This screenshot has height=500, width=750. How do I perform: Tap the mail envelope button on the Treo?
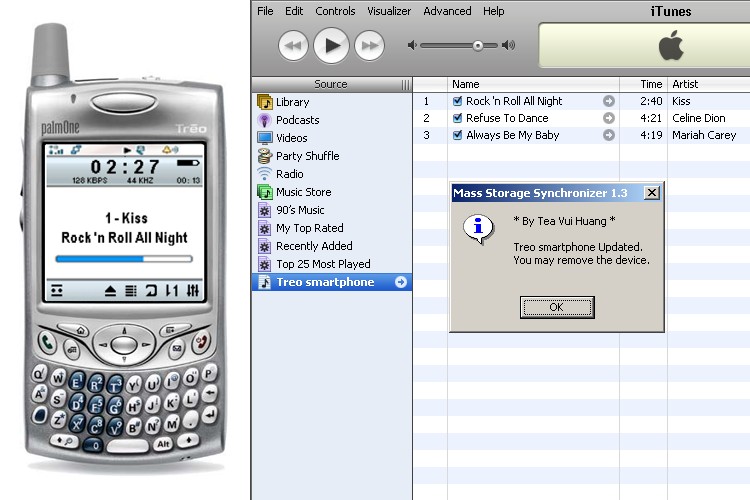[177, 348]
